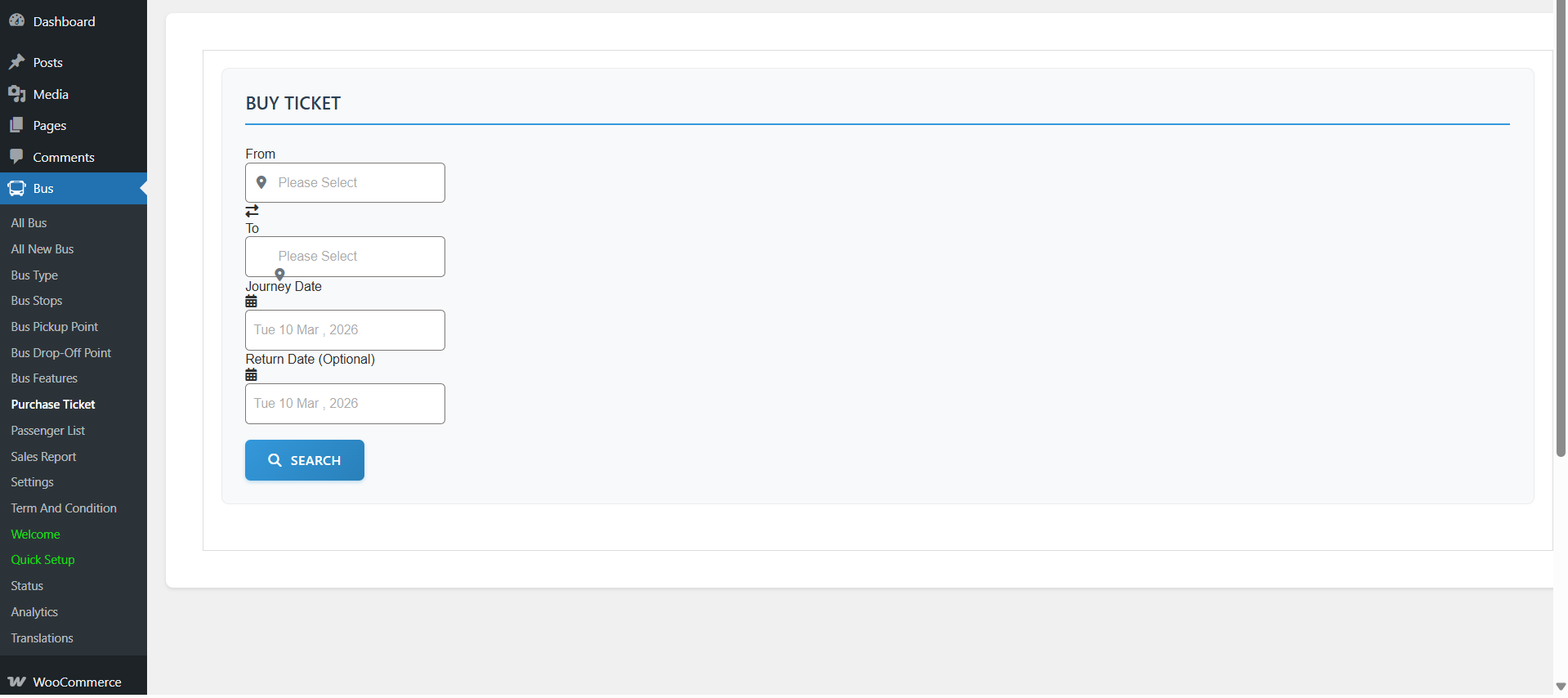Click the Return Date calendar icon
1568x698 pixels.
click(x=251, y=375)
